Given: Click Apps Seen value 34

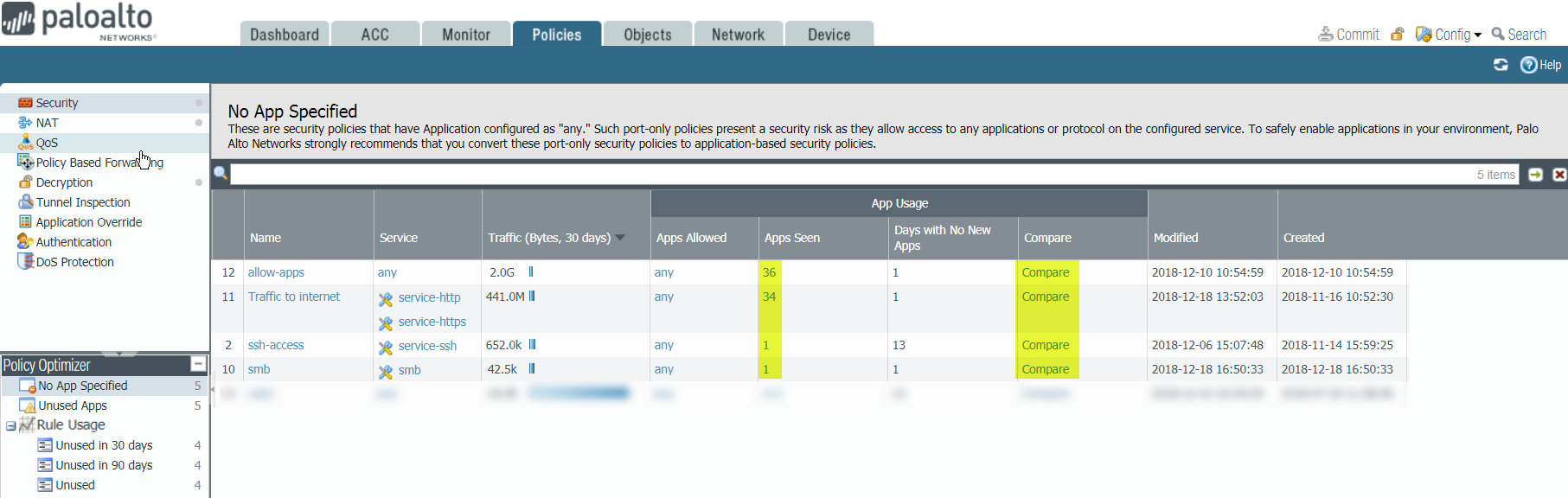Looking at the screenshot, I should pyautogui.click(x=769, y=297).
